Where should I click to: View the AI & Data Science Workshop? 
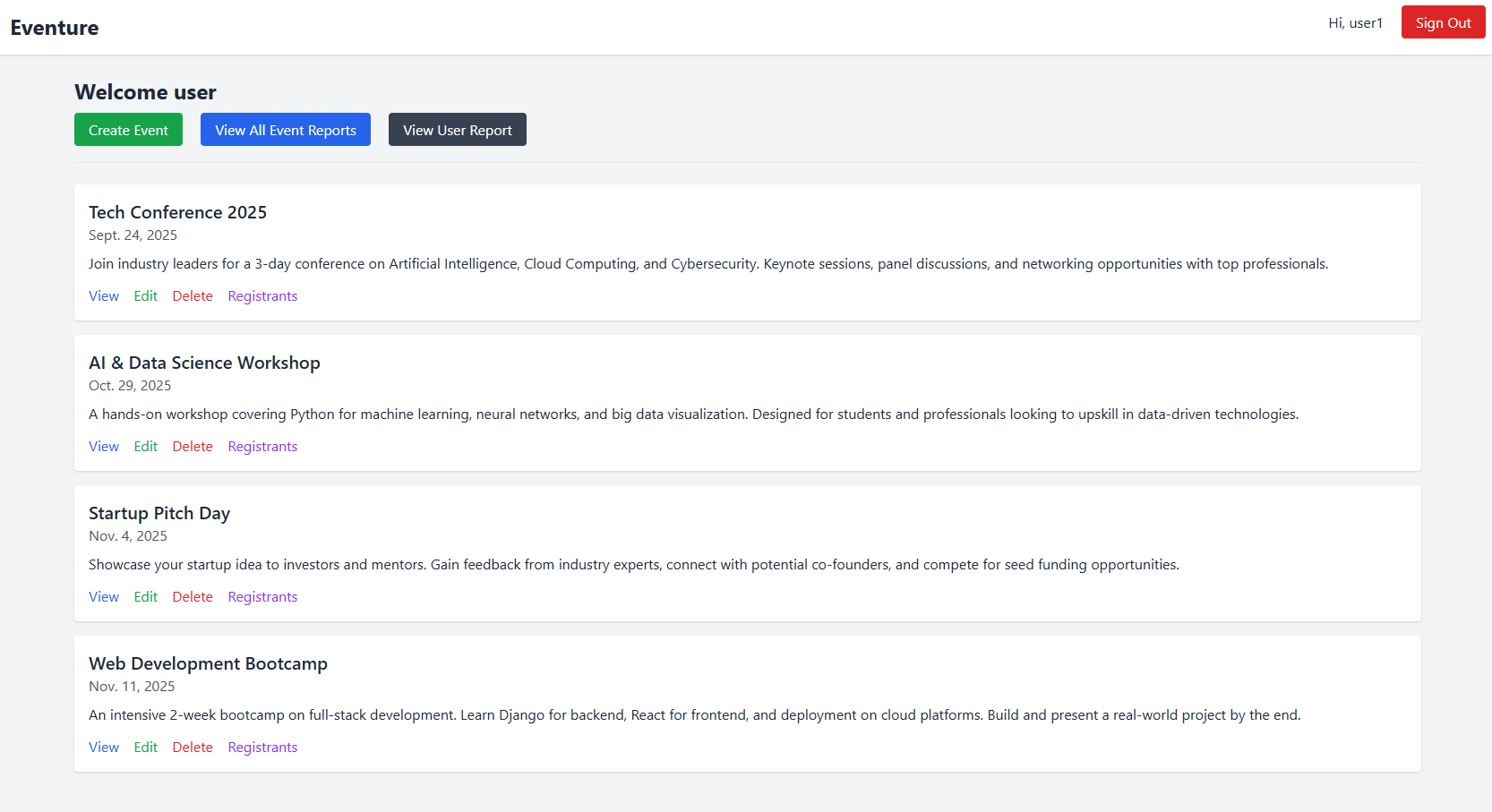point(104,447)
